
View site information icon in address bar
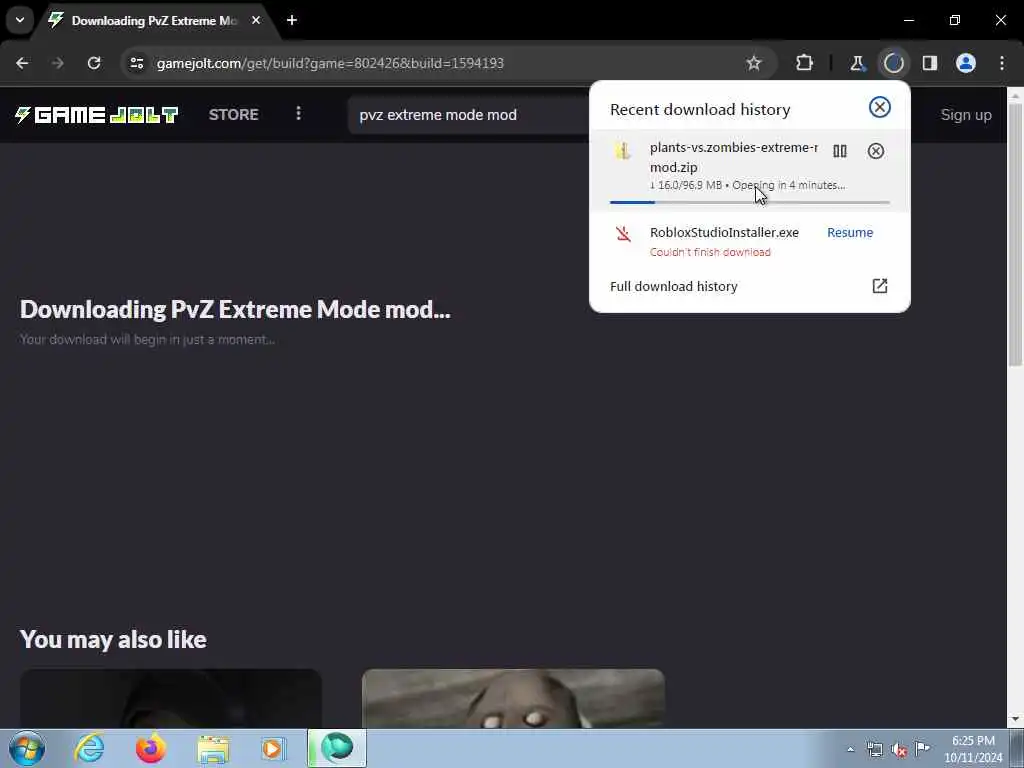(x=136, y=63)
